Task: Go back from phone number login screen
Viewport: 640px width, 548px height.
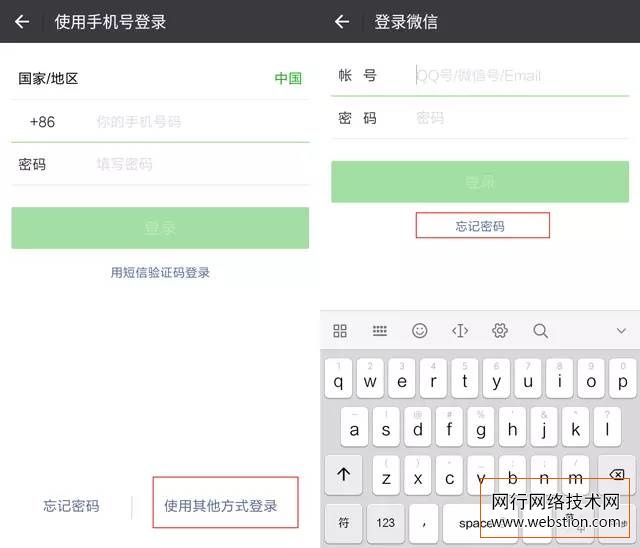Action: point(22,22)
